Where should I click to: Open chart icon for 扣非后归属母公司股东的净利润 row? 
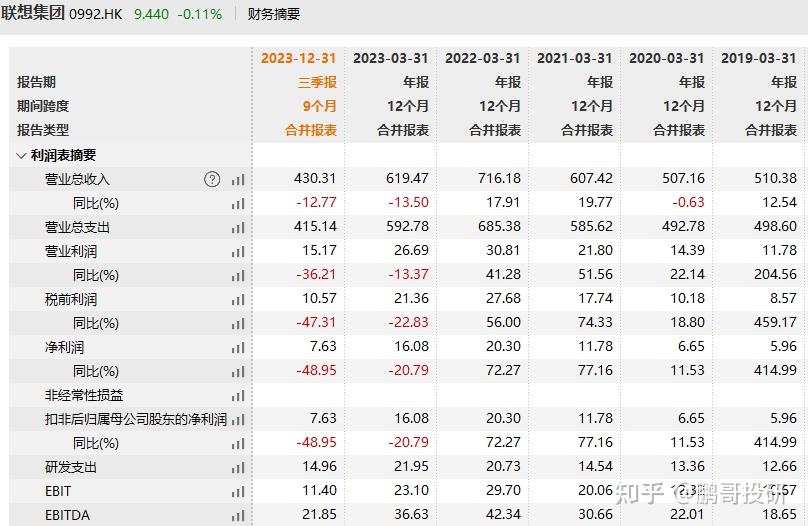[x=238, y=420]
